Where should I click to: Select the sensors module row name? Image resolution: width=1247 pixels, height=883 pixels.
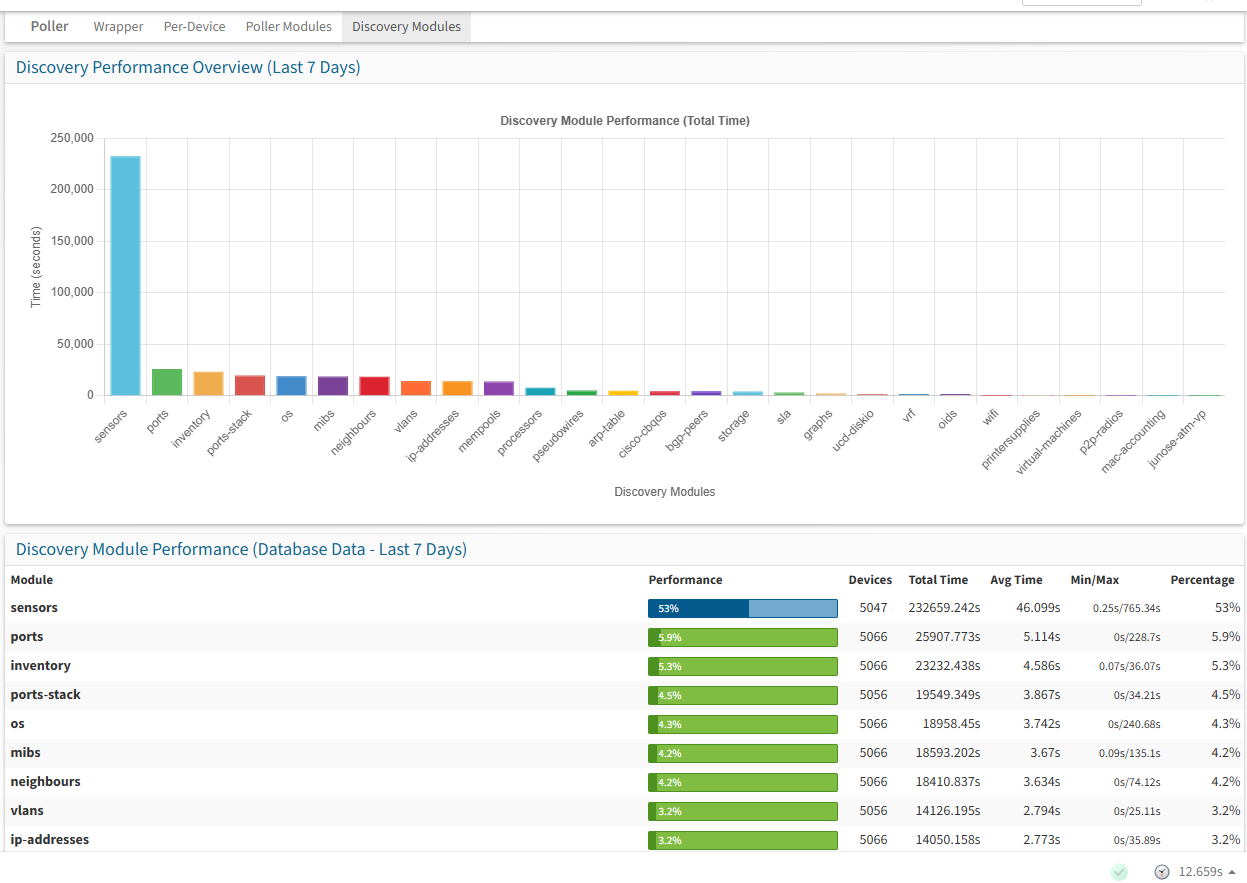coord(34,608)
